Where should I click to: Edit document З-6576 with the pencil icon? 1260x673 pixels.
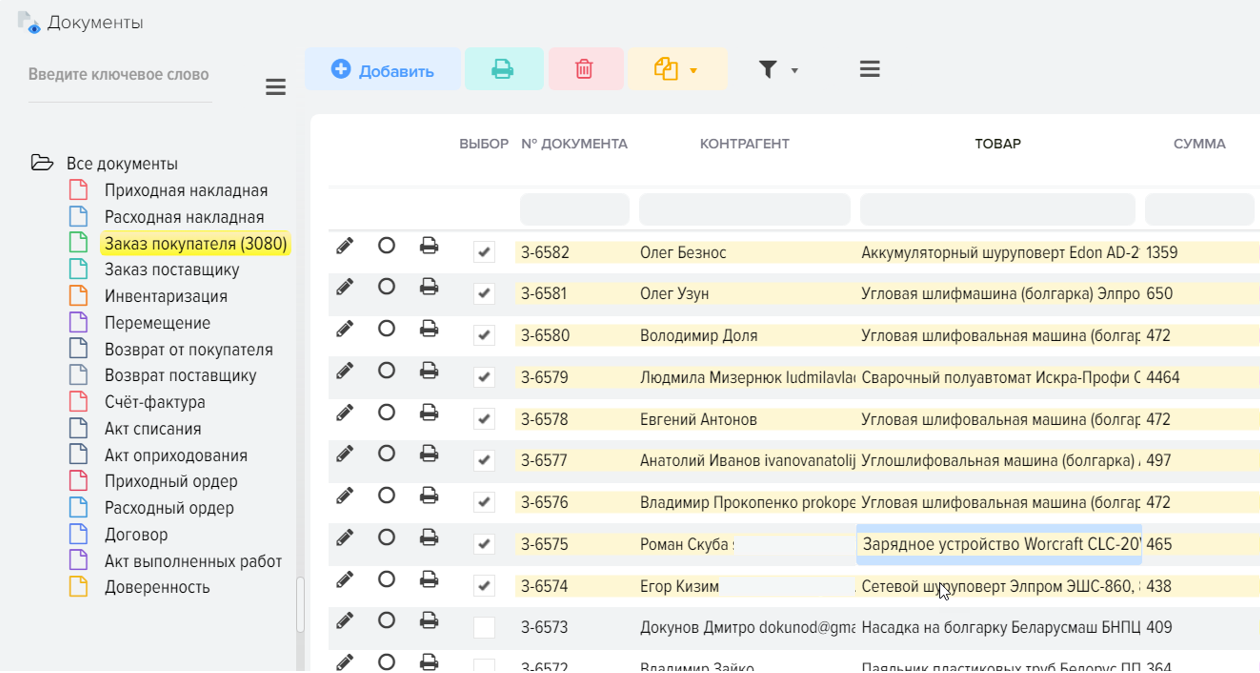pyautogui.click(x=345, y=496)
